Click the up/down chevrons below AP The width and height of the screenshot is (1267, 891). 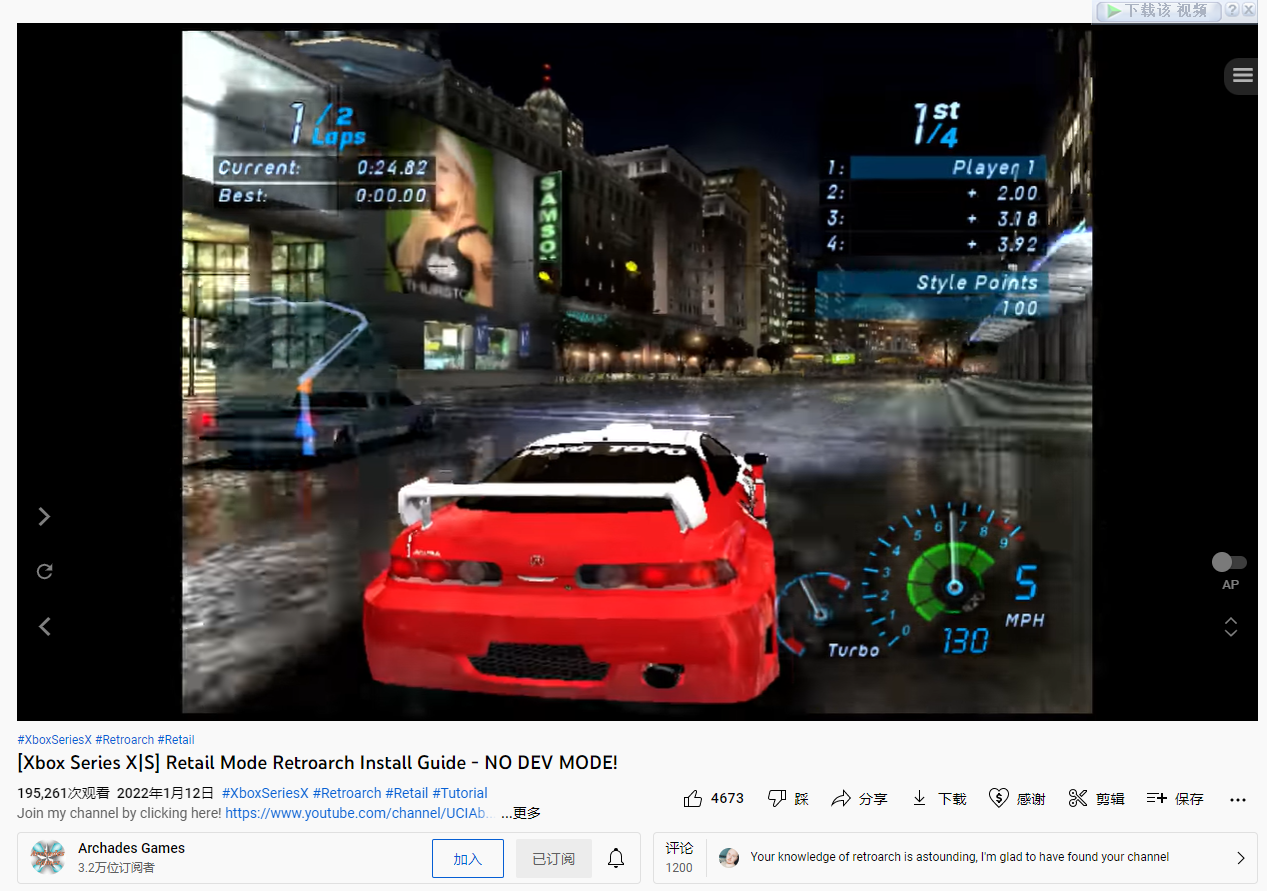pyautogui.click(x=1231, y=627)
